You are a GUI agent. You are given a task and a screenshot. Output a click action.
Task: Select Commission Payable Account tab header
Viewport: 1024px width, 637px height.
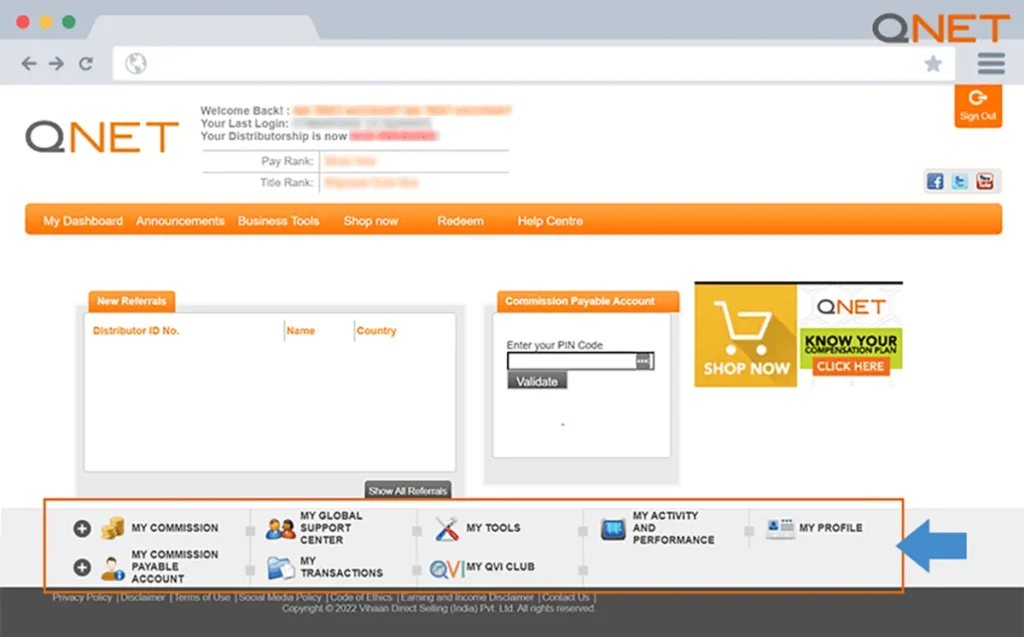(588, 301)
